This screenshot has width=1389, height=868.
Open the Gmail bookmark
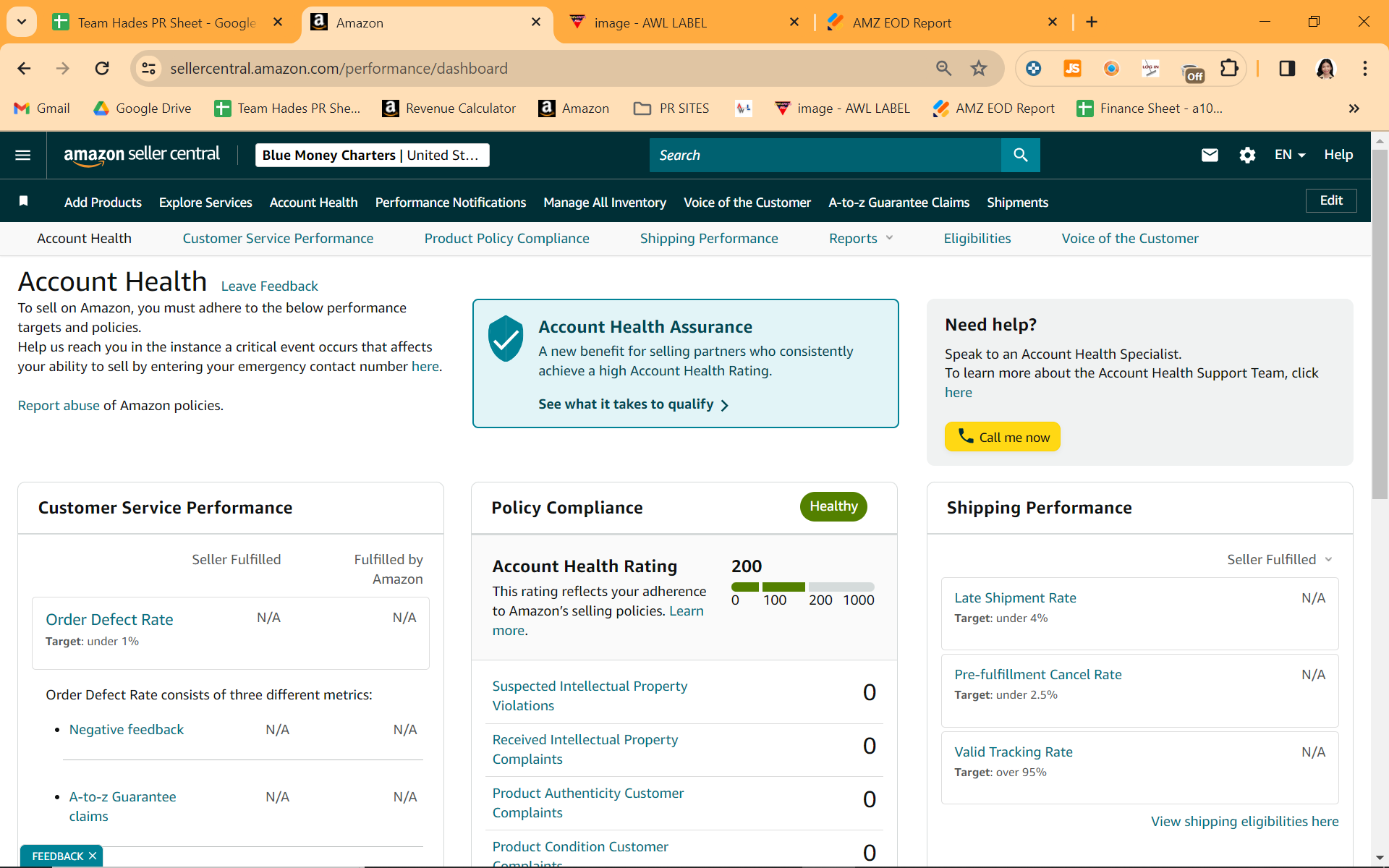point(42,109)
